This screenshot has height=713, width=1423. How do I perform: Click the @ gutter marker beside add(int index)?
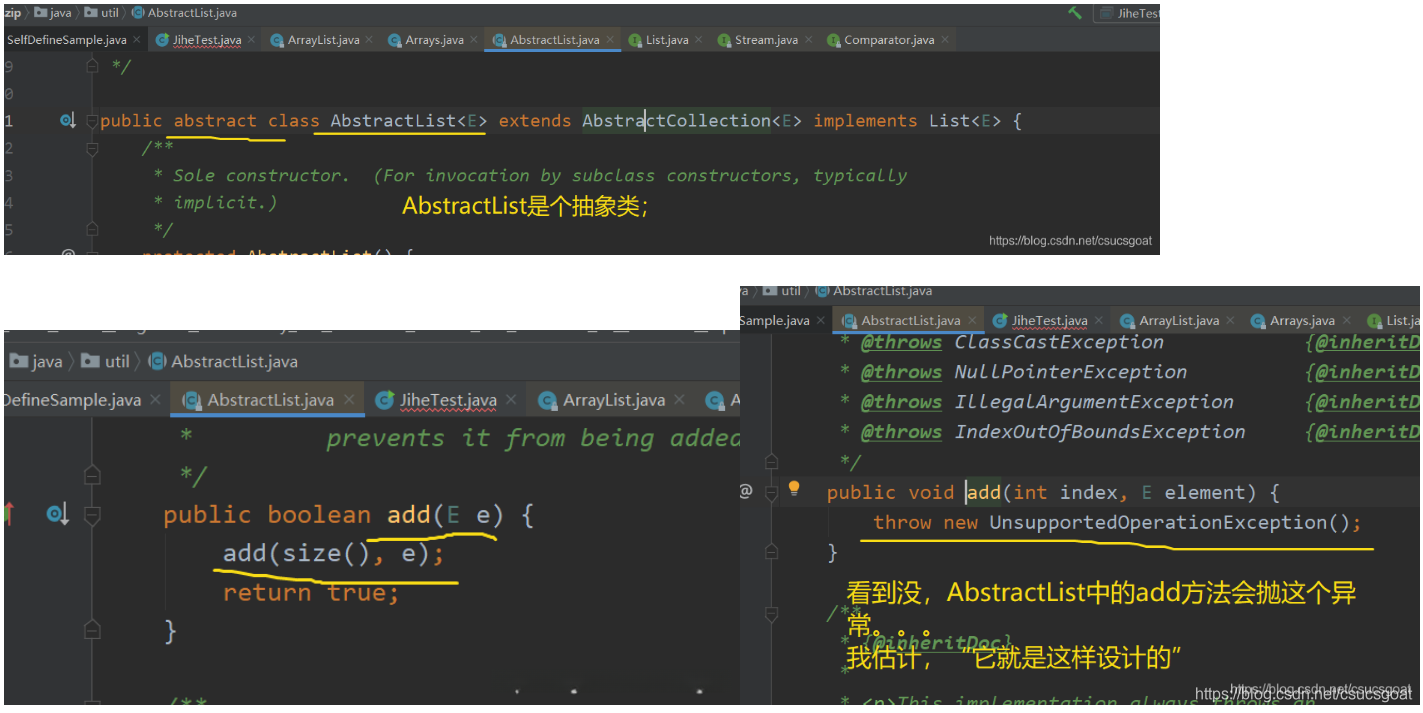(x=746, y=491)
